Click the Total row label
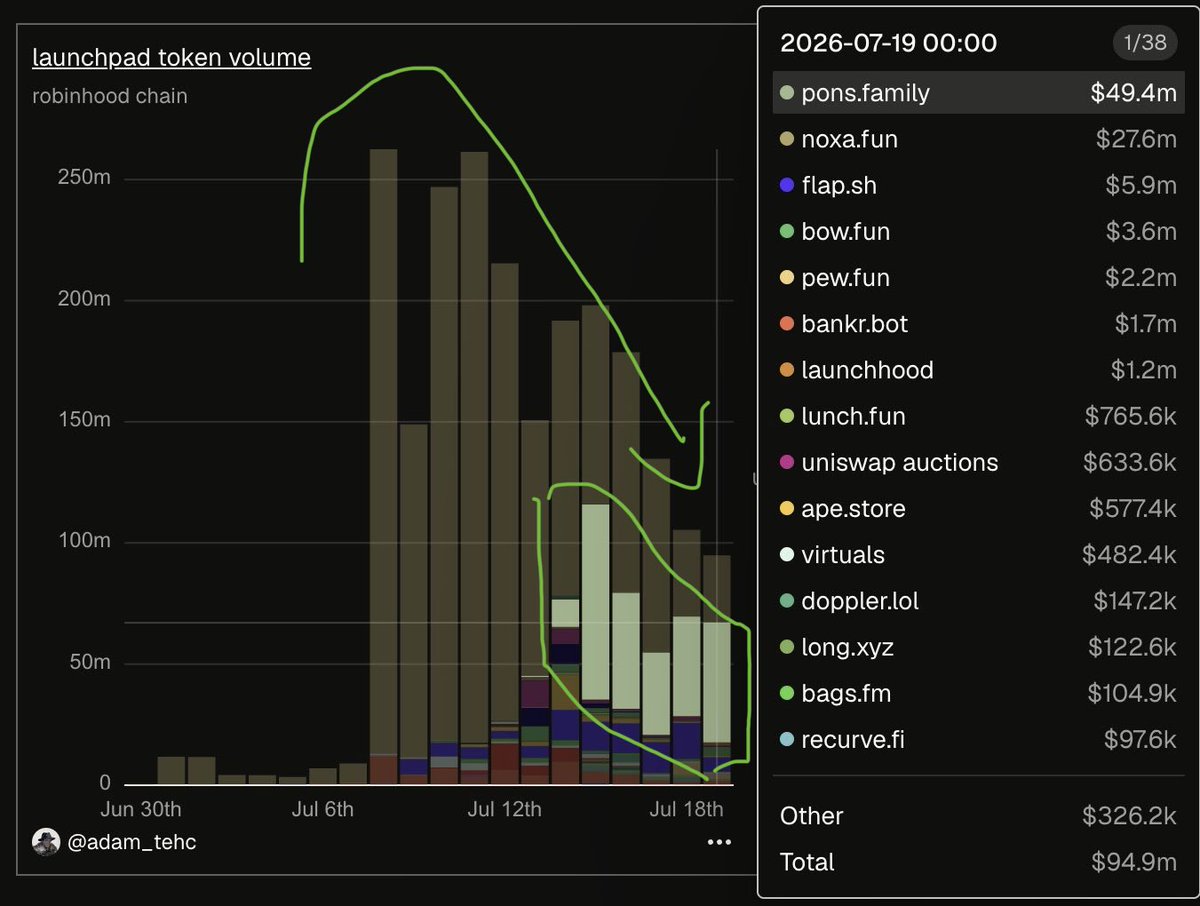1200x906 pixels. (807, 862)
